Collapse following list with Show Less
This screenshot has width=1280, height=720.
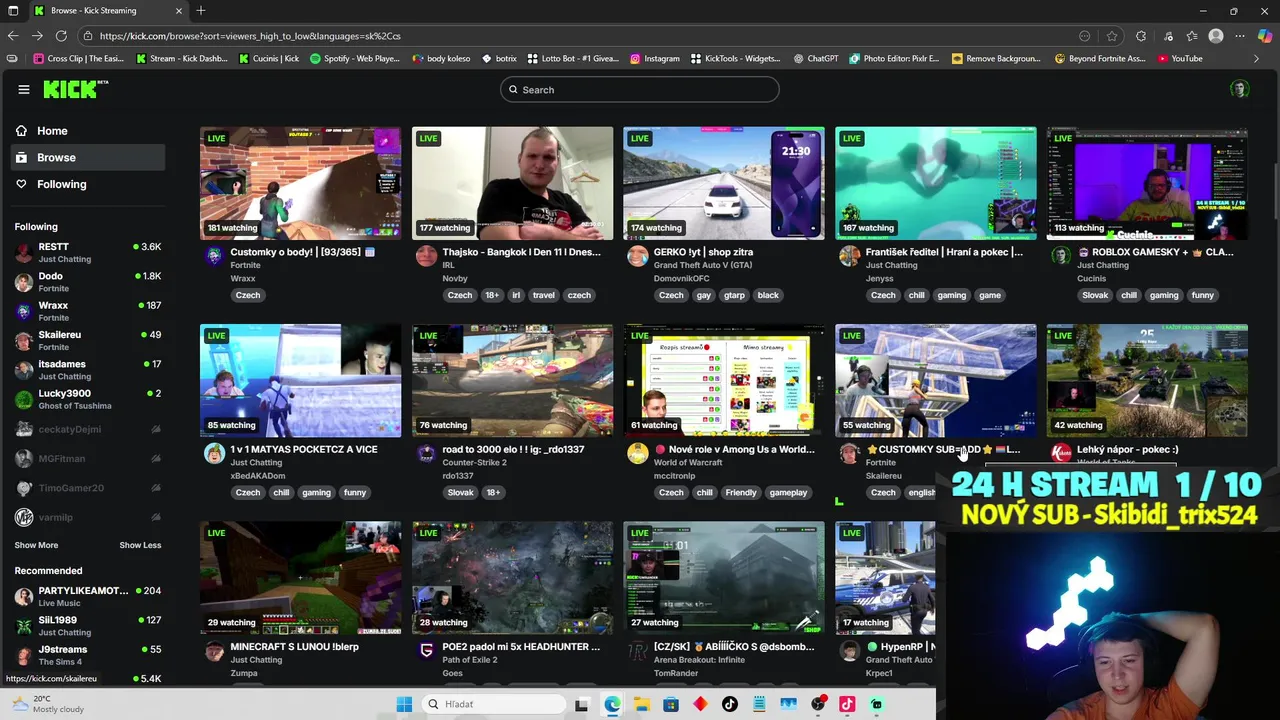click(140, 545)
